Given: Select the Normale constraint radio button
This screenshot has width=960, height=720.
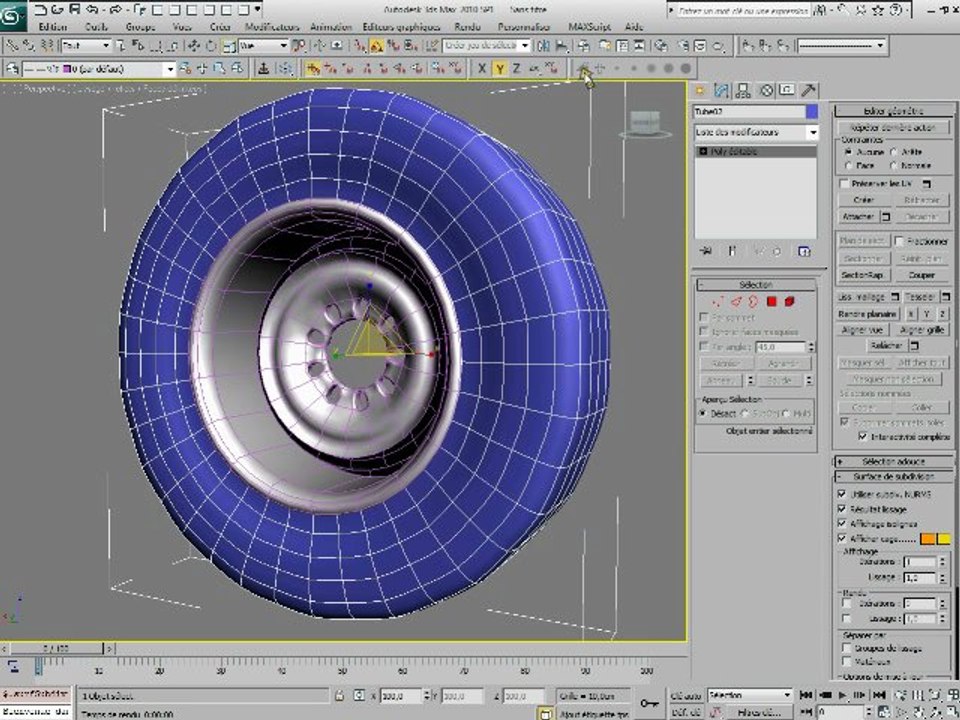Looking at the screenshot, I should (894, 165).
